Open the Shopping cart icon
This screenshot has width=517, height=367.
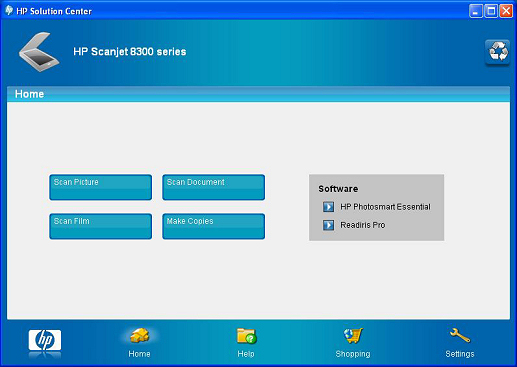[353, 335]
